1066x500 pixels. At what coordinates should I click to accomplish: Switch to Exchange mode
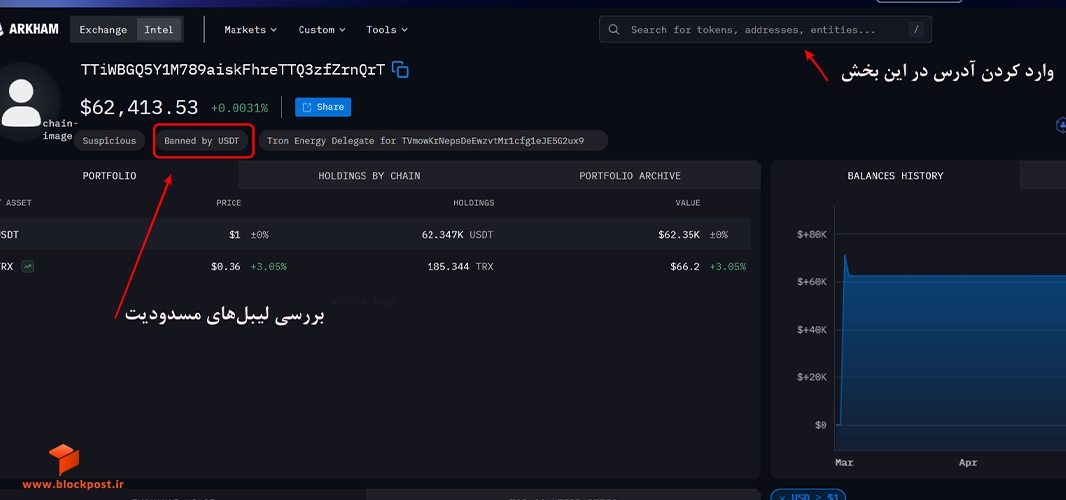click(103, 30)
